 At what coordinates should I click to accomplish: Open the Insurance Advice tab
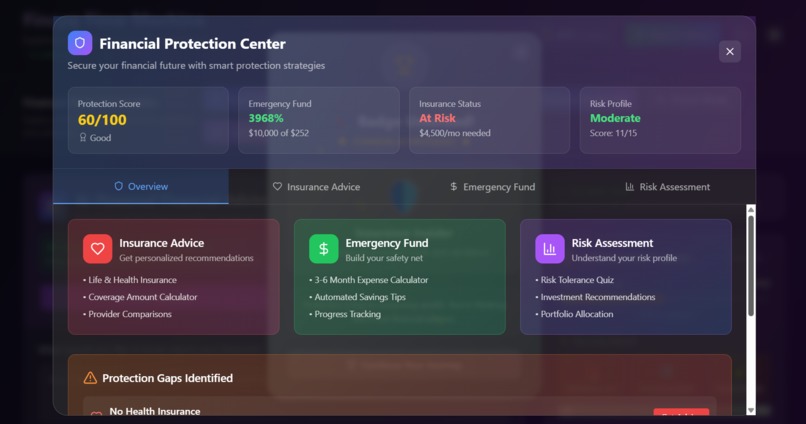(316, 187)
